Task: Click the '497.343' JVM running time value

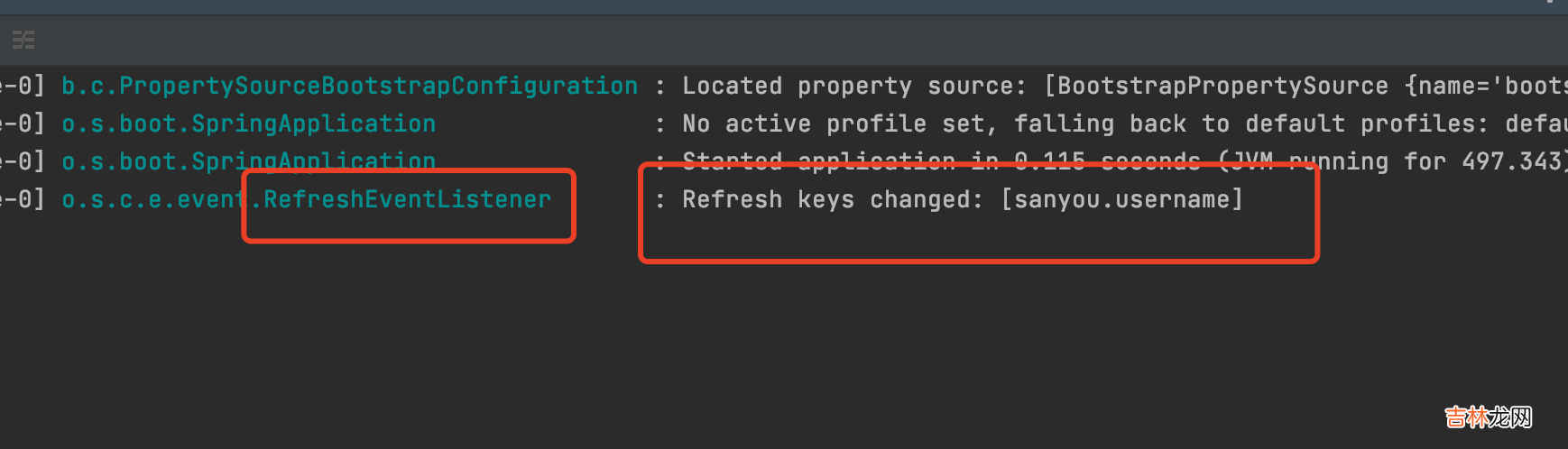Action: 1512,161
